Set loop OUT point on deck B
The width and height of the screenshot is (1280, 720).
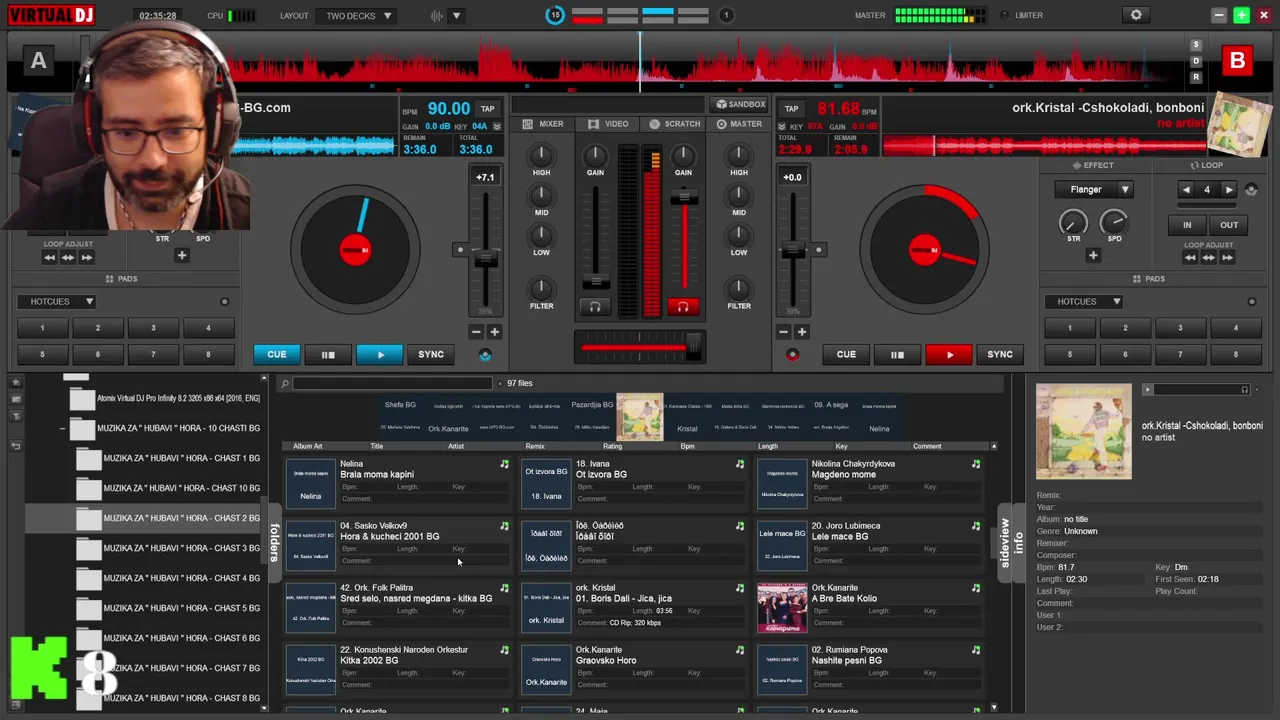[1229, 225]
